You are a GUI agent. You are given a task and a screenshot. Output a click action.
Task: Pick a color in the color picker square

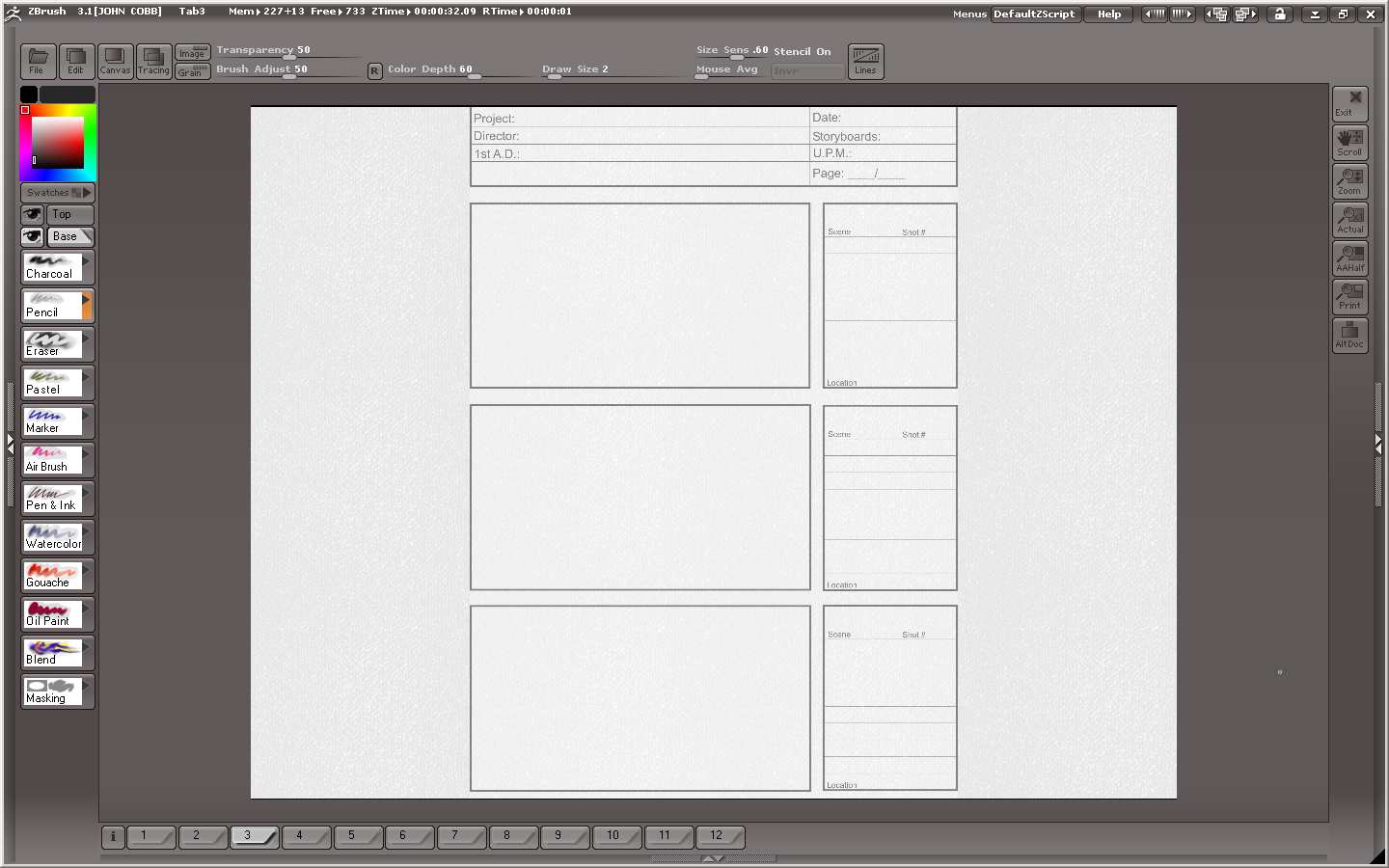pyautogui.click(x=58, y=144)
